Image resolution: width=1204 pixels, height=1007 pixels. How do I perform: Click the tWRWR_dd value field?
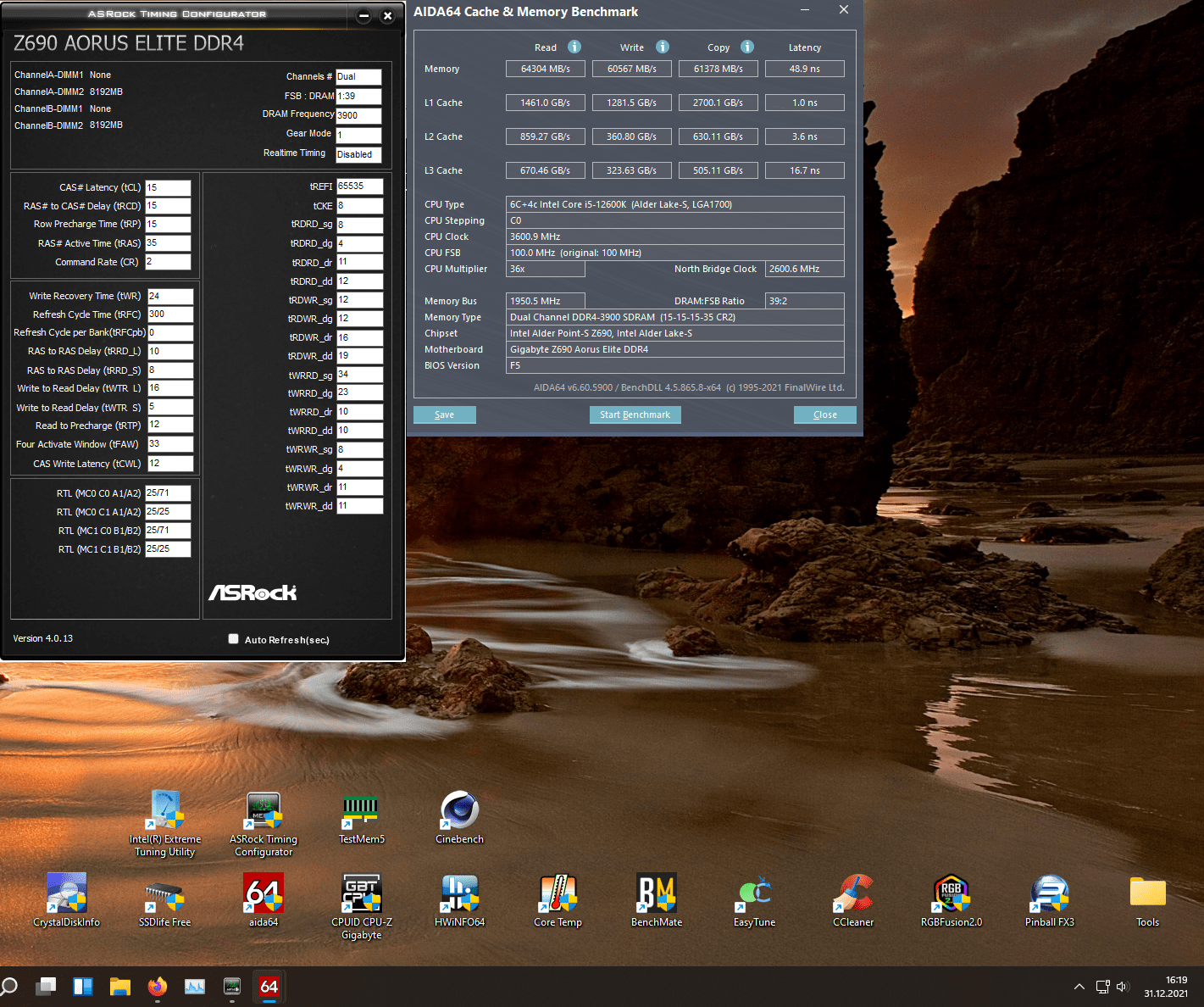pos(359,506)
